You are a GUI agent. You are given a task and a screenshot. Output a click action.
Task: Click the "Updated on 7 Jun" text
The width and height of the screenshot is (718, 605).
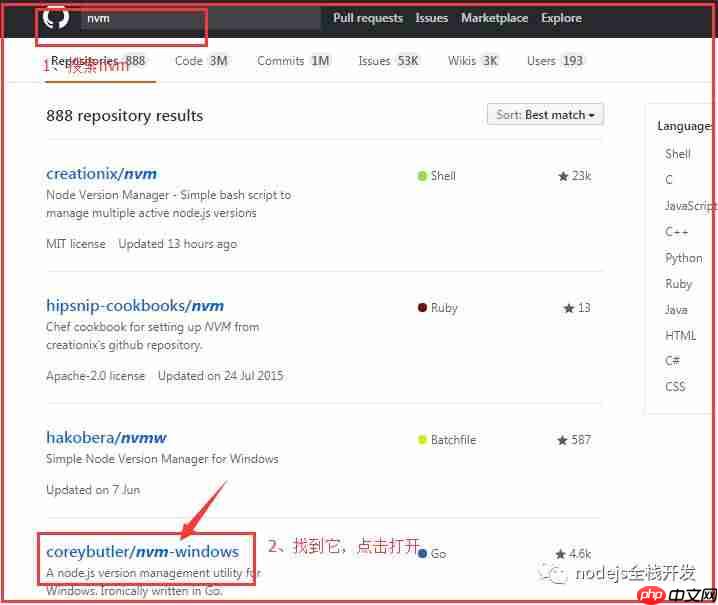93,490
